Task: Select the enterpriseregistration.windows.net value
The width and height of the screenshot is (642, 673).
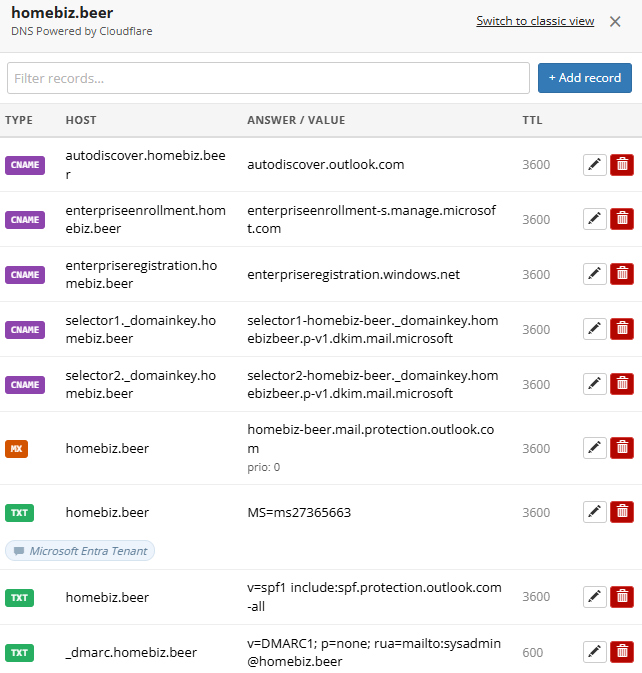Action: click(x=353, y=275)
